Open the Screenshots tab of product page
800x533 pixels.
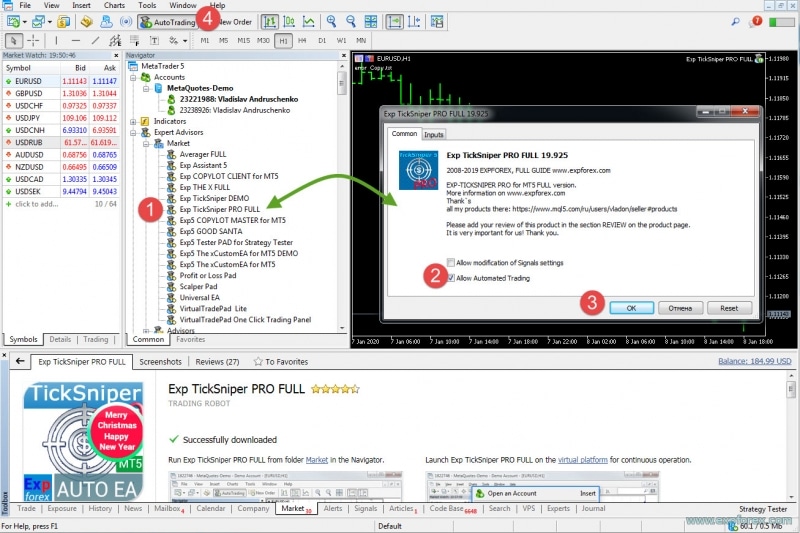(160, 362)
